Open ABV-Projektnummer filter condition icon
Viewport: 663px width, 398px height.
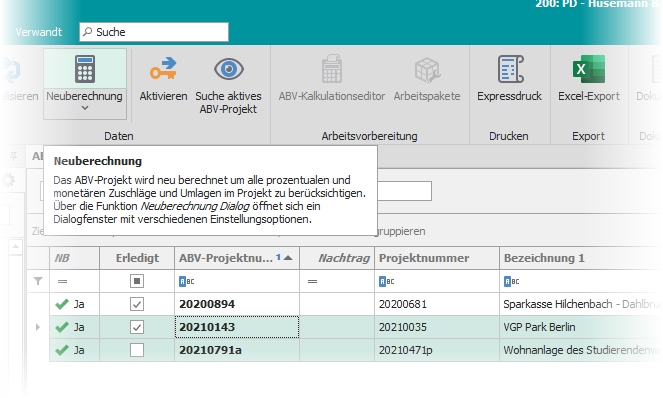click(x=186, y=281)
